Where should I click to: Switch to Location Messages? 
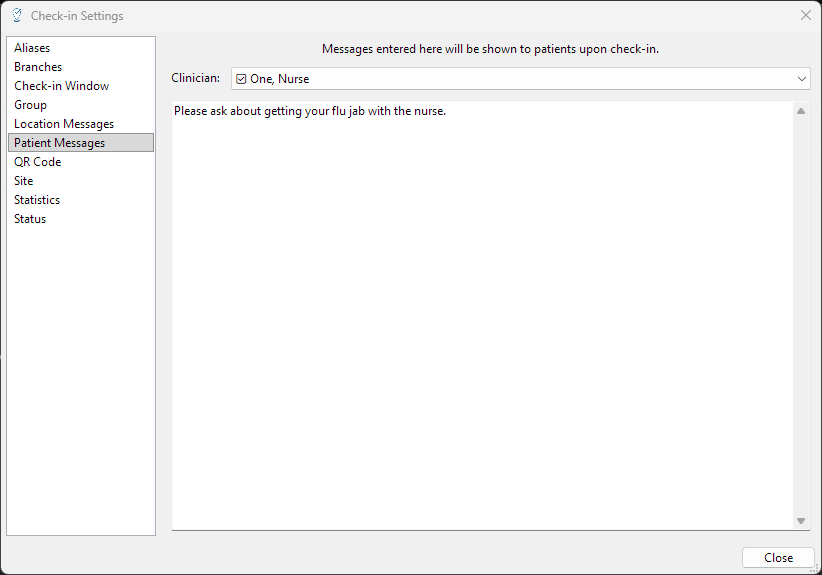tap(64, 124)
